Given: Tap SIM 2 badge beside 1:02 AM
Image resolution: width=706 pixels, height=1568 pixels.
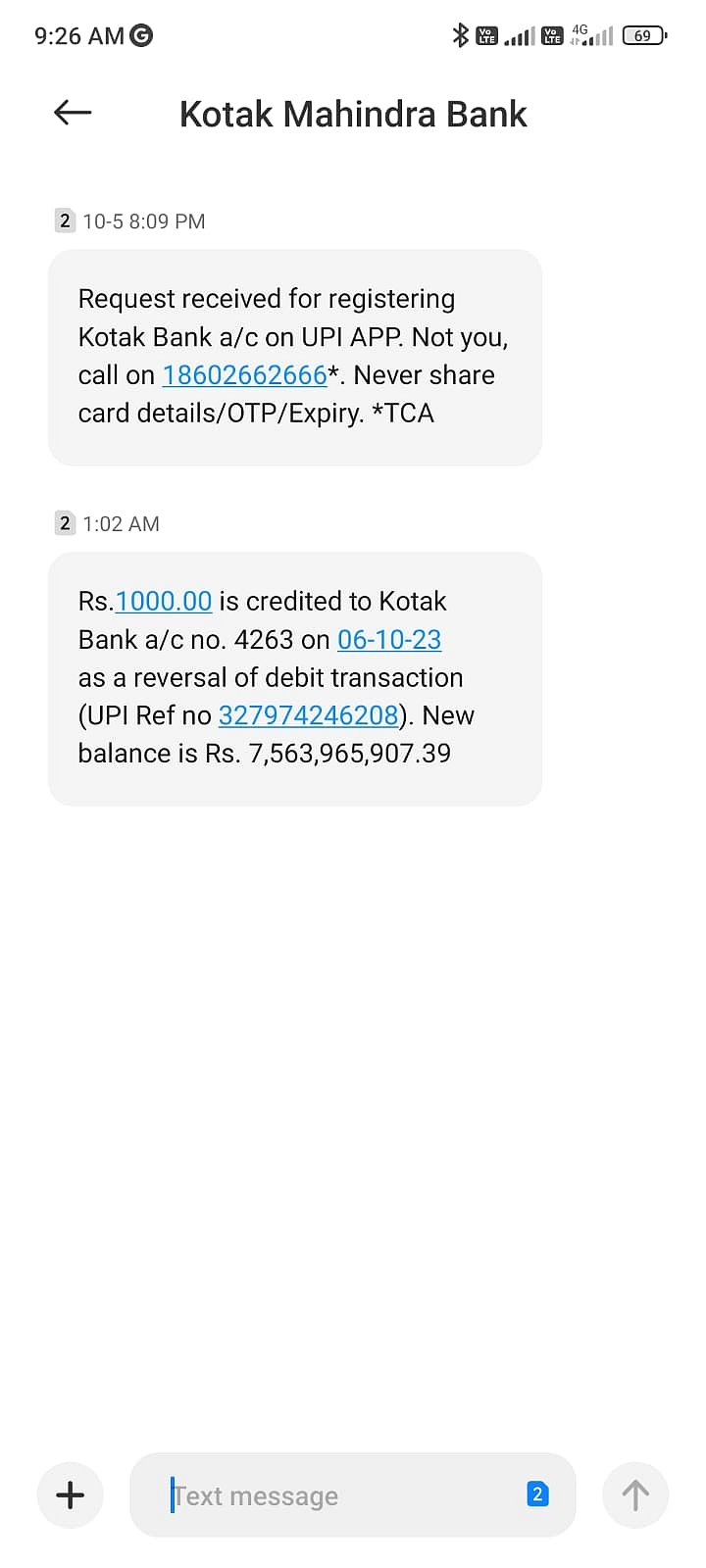Looking at the screenshot, I should (x=65, y=523).
